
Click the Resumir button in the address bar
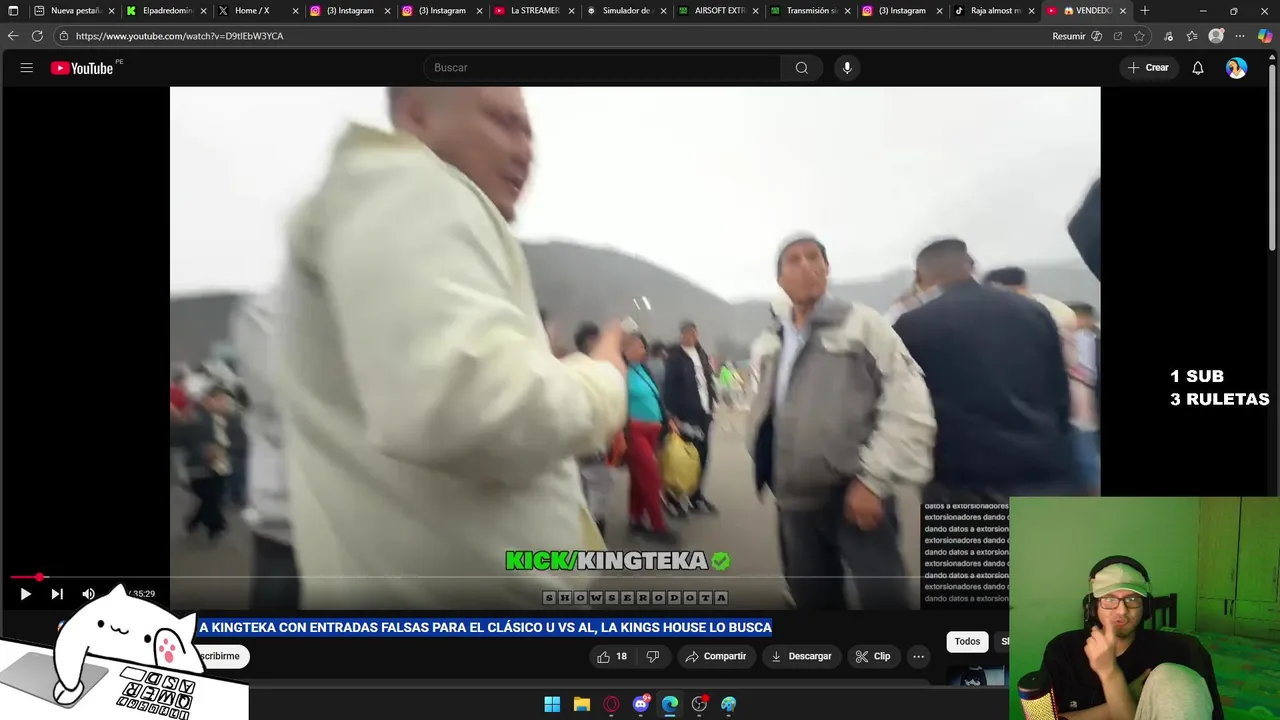pyautogui.click(x=1068, y=36)
